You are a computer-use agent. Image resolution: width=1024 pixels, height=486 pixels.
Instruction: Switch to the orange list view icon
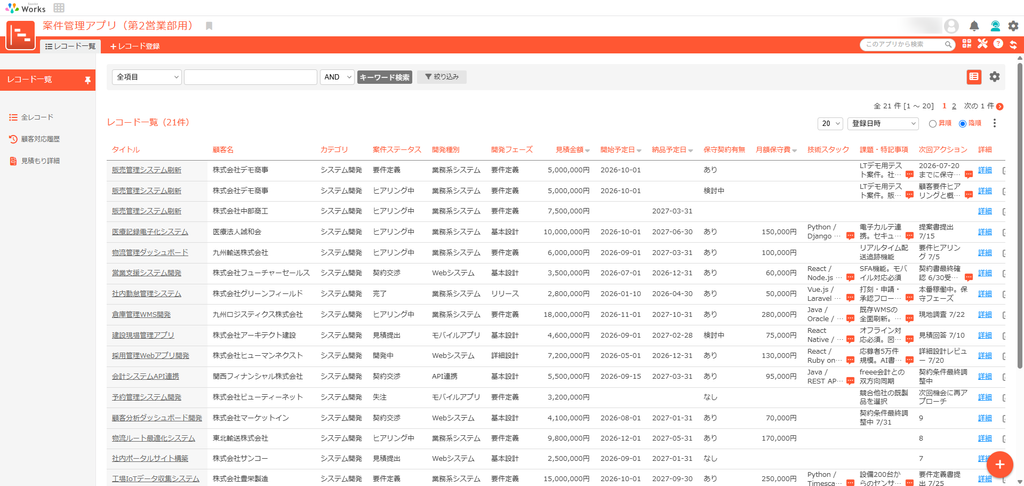coord(974,76)
